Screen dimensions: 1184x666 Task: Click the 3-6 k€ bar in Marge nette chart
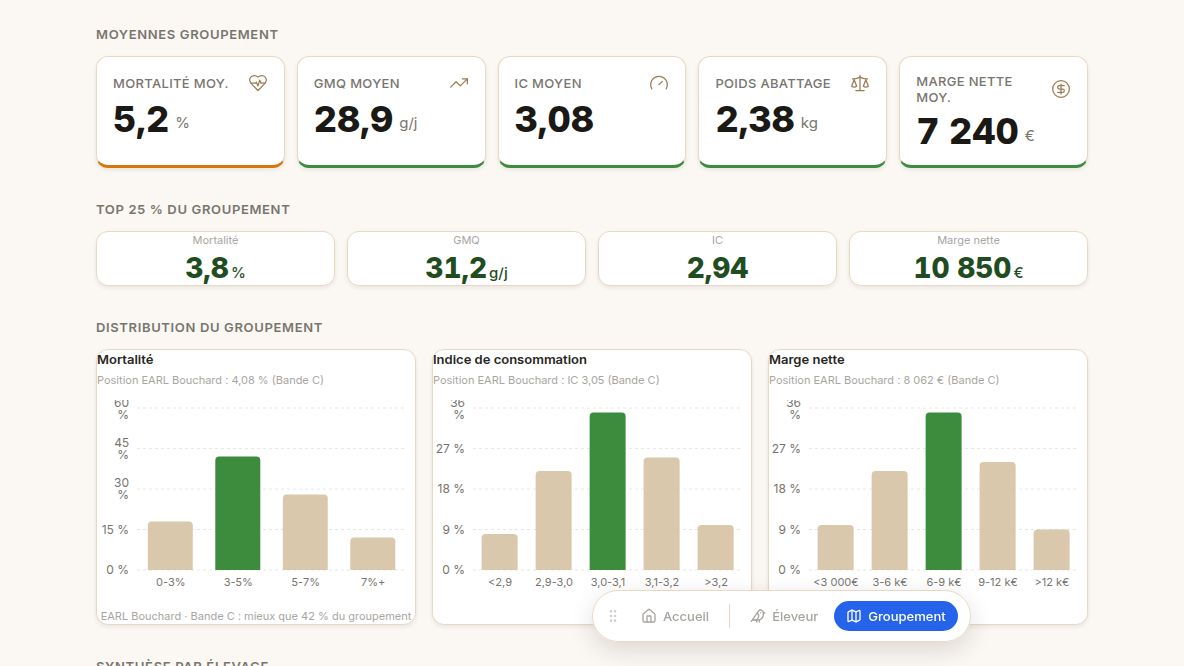click(x=890, y=520)
